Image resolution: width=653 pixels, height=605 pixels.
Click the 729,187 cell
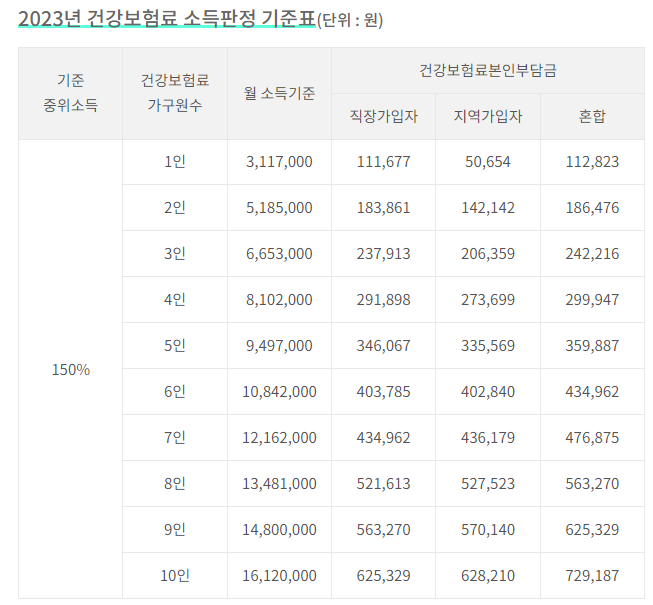point(592,575)
